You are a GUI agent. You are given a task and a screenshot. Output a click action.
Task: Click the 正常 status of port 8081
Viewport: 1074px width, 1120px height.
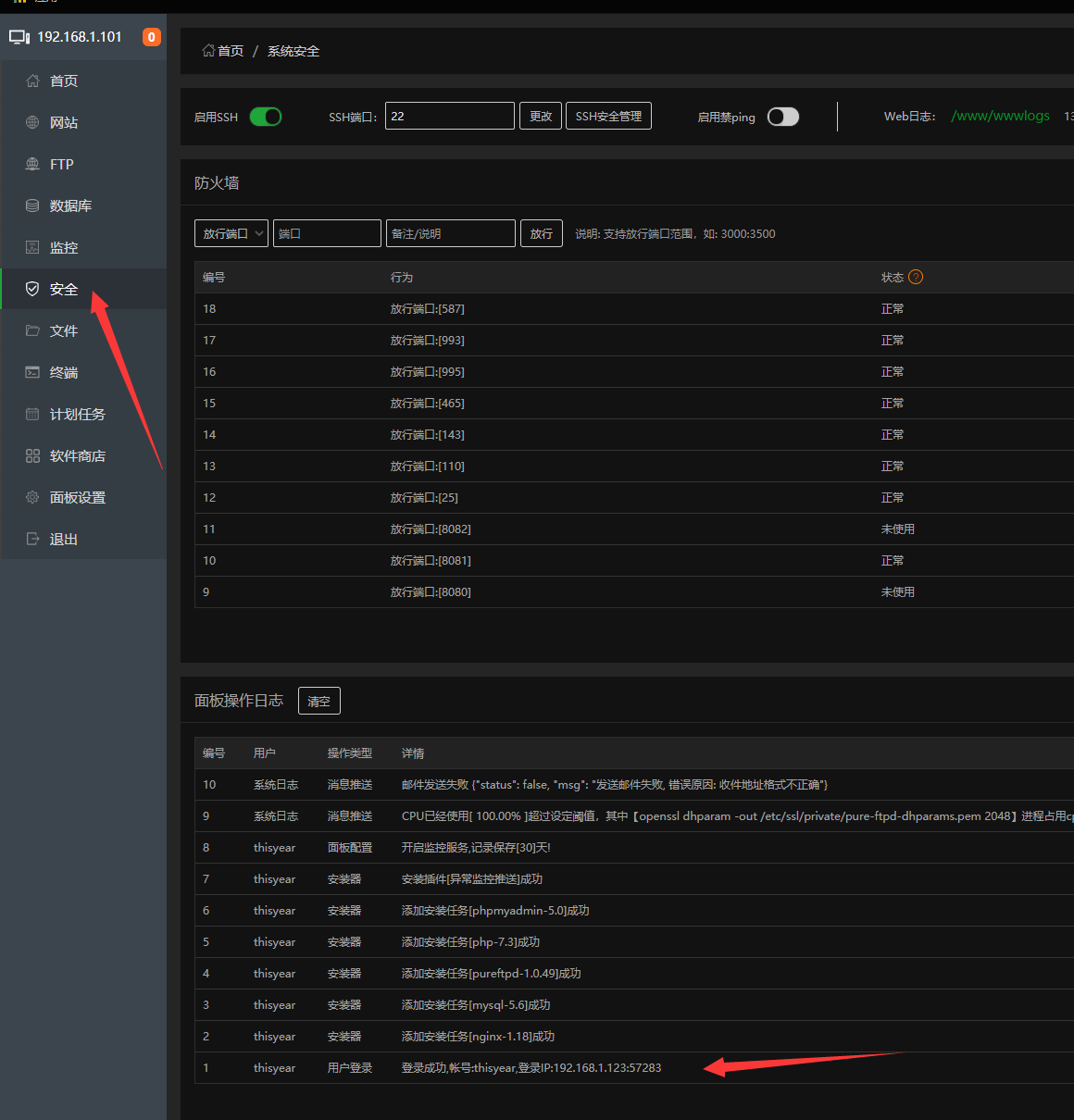(893, 561)
